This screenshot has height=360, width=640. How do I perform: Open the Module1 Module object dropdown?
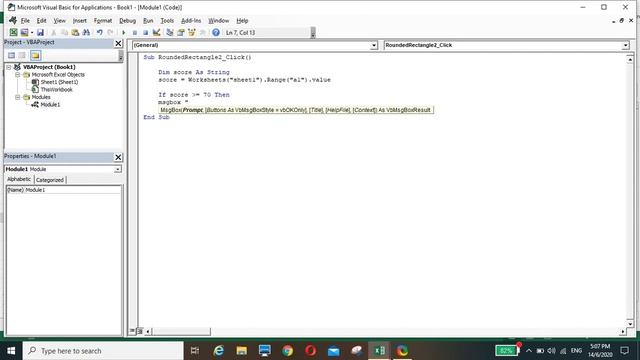click(118, 169)
